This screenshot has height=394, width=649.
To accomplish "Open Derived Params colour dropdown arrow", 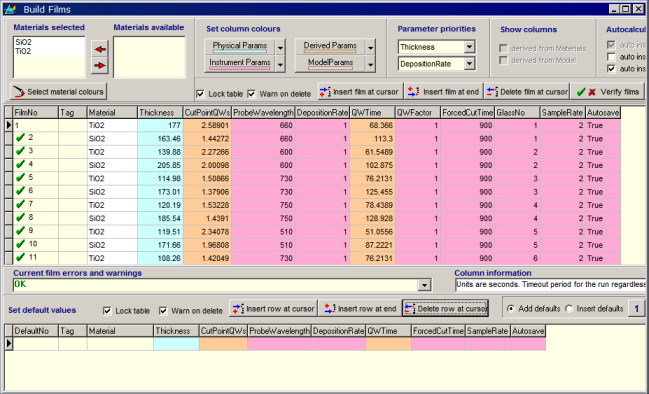I will 370,48.
